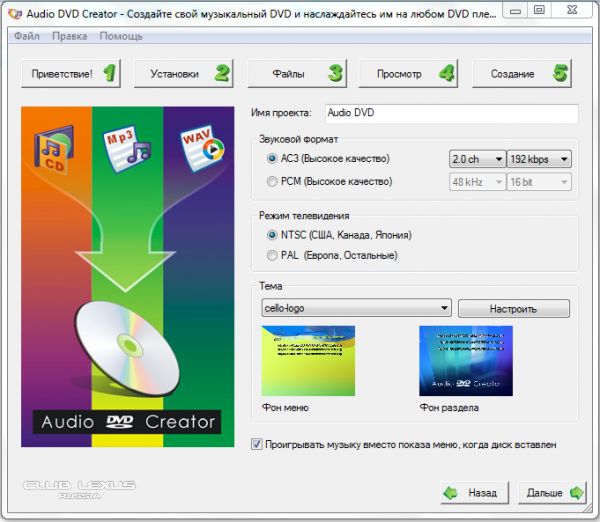Minimize the Audio DVD Creator window
This screenshot has height=522, width=600.
pyautogui.click(x=515, y=11)
